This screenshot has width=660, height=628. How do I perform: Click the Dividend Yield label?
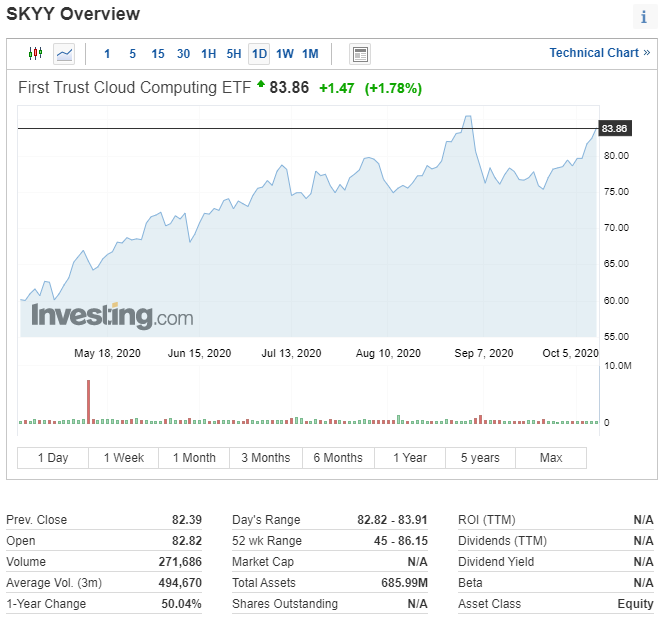pyautogui.click(x=496, y=562)
